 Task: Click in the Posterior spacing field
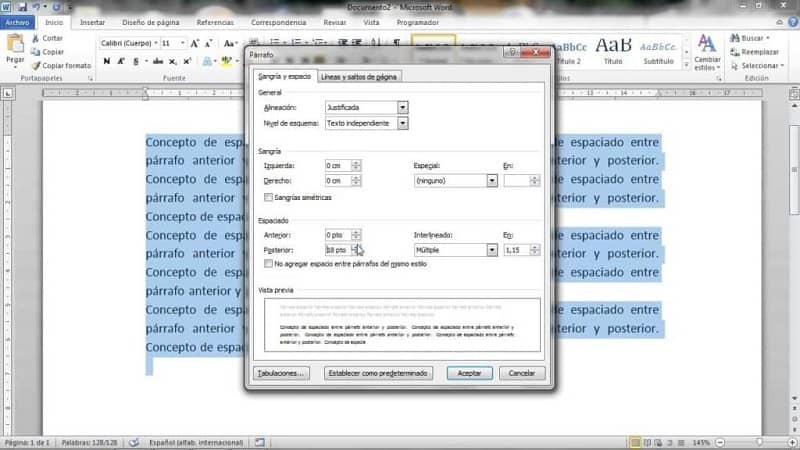pyautogui.click(x=338, y=250)
